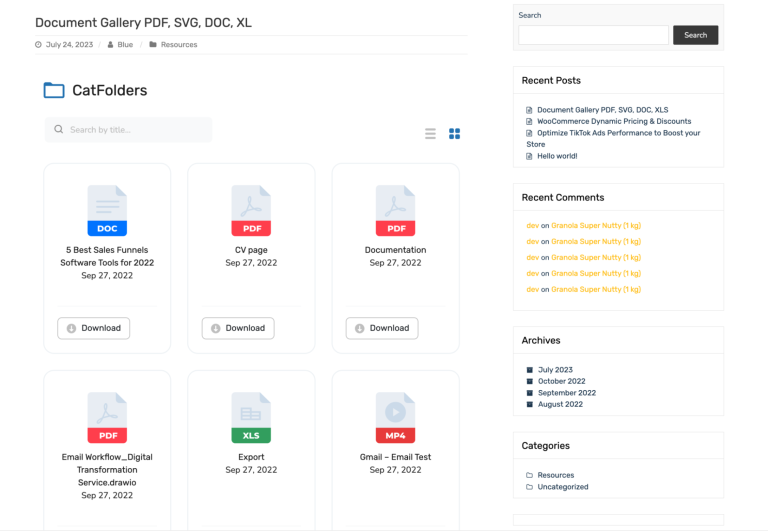Click the PDF icon for Documentation
768x531 pixels.
395,210
